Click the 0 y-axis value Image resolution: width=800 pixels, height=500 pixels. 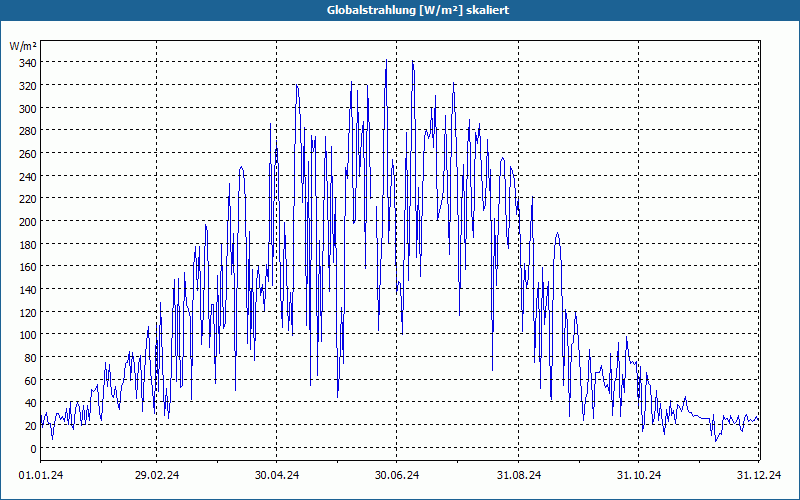(34, 449)
